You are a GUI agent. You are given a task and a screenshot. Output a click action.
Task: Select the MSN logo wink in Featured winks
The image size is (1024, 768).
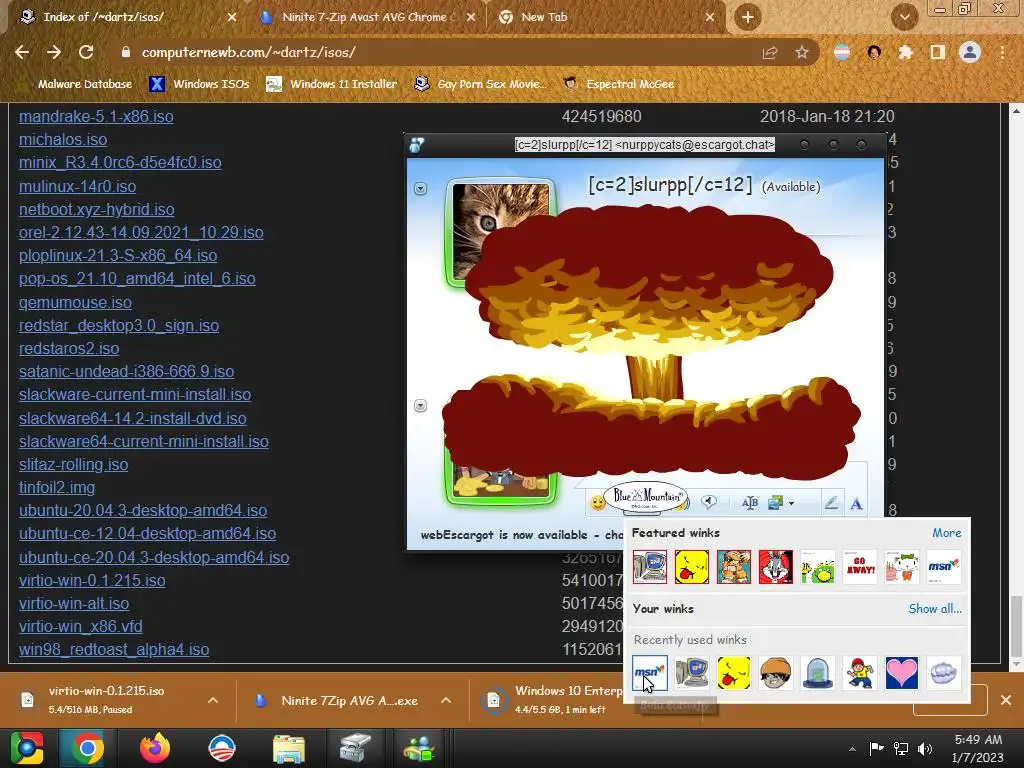click(944, 566)
